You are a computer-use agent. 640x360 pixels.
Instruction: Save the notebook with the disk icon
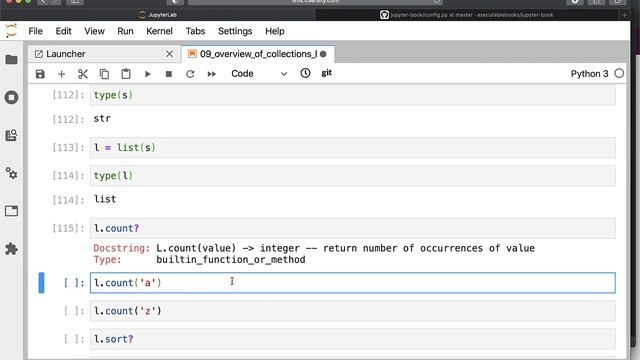pyautogui.click(x=40, y=74)
